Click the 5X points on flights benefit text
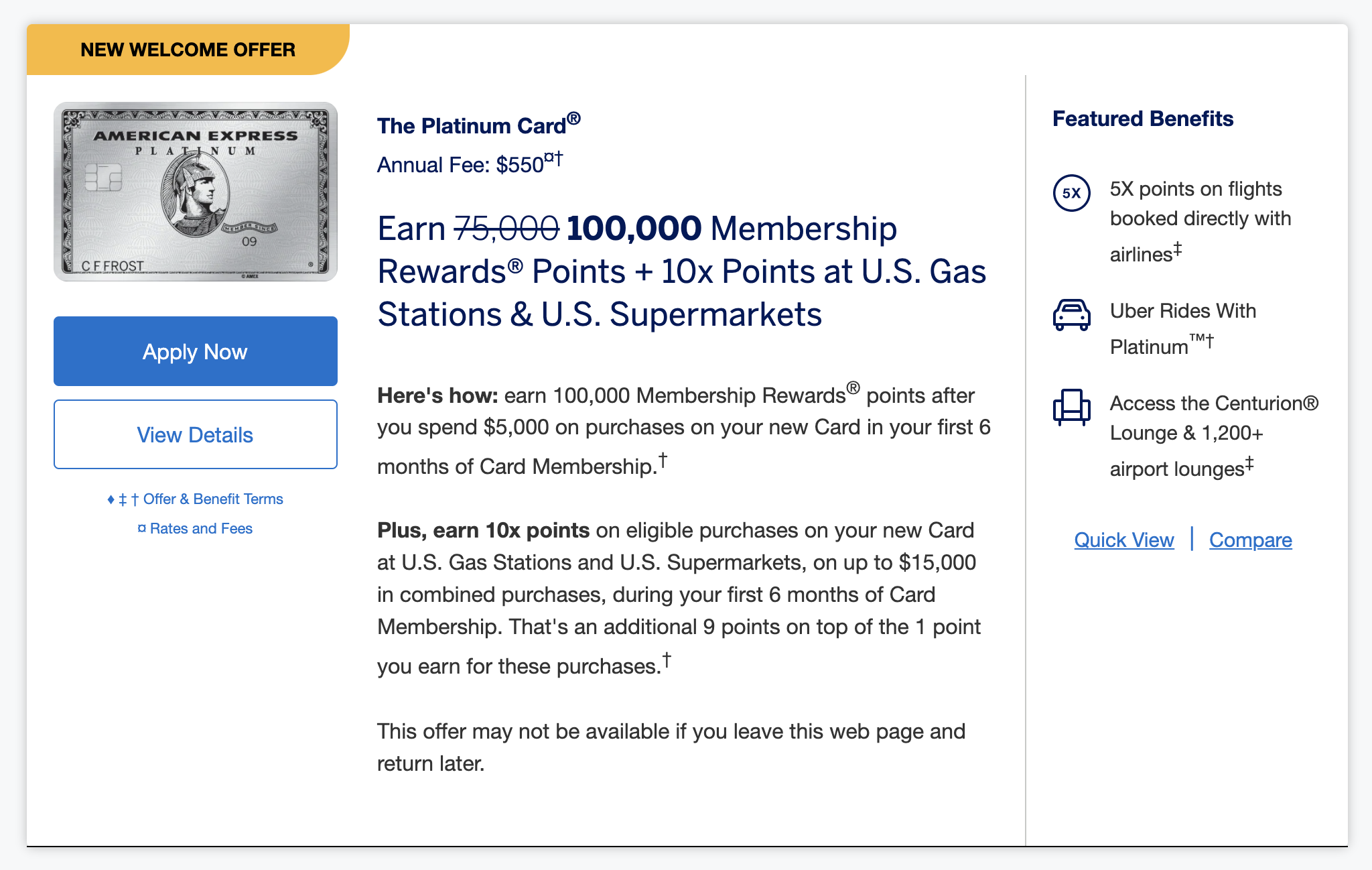This screenshot has width=1372, height=870. (x=1199, y=219)
